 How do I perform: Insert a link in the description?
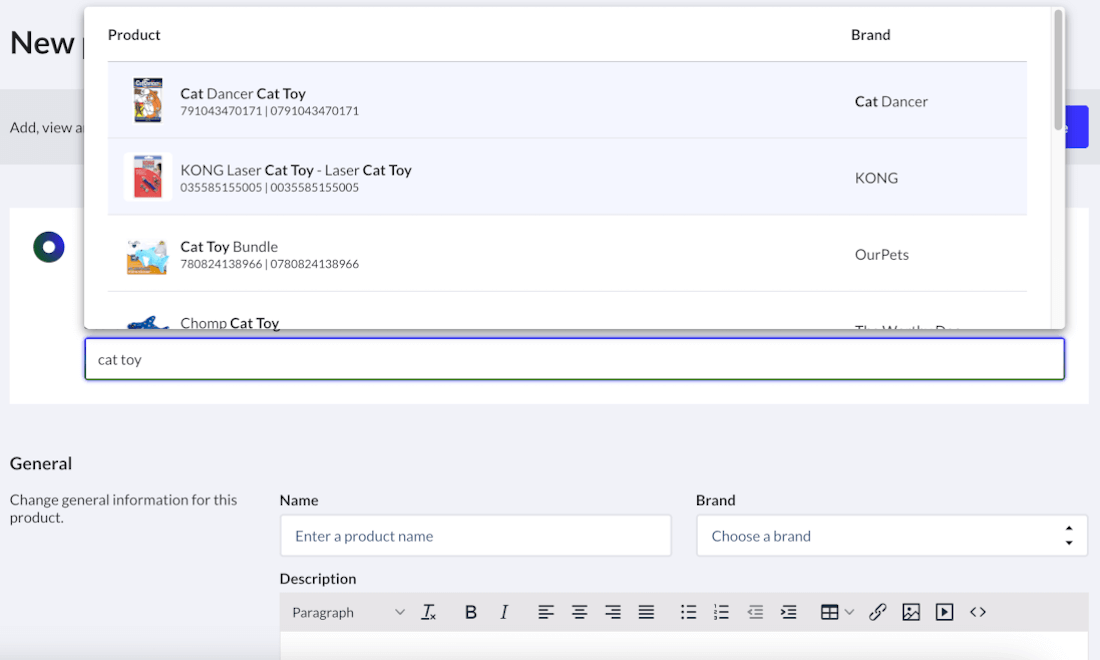pyautogui.click(x=878, y=612)
